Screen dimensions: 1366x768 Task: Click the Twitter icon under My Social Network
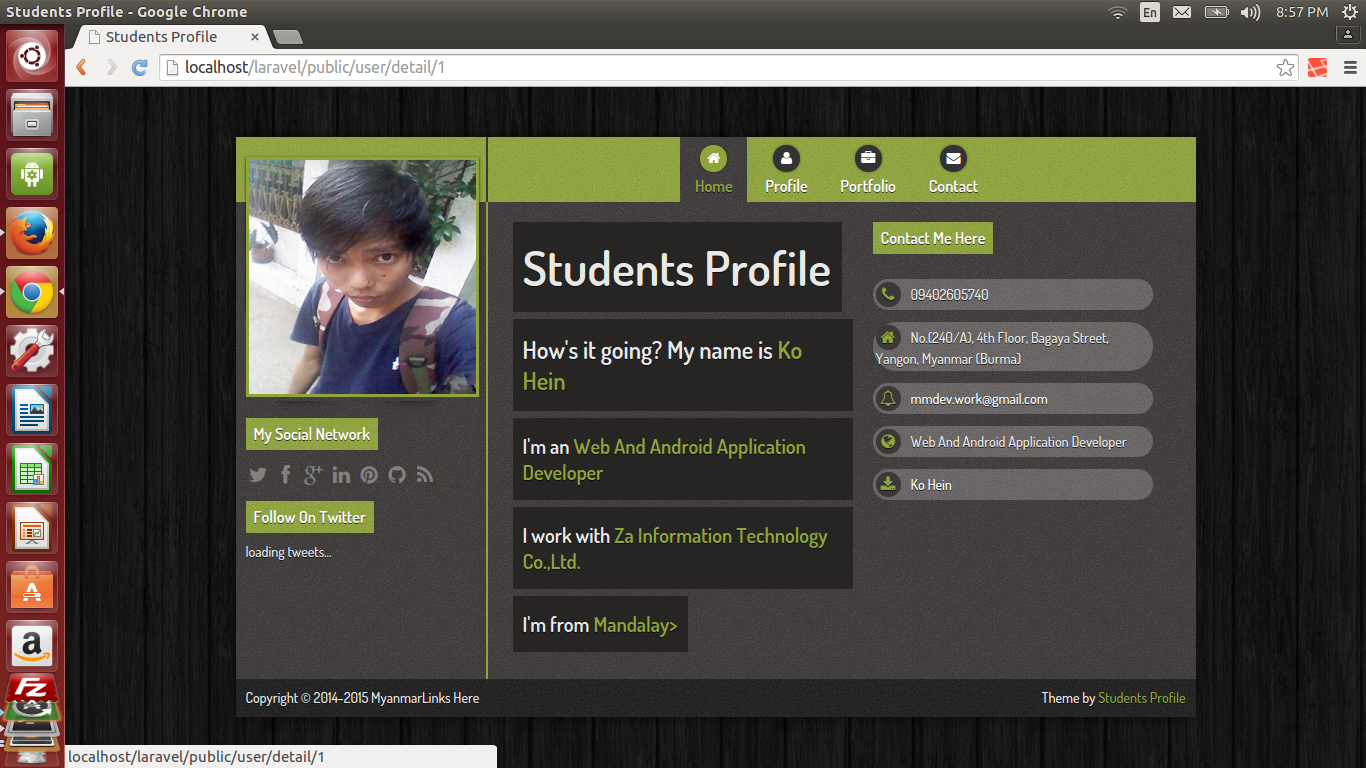point(257,475)
